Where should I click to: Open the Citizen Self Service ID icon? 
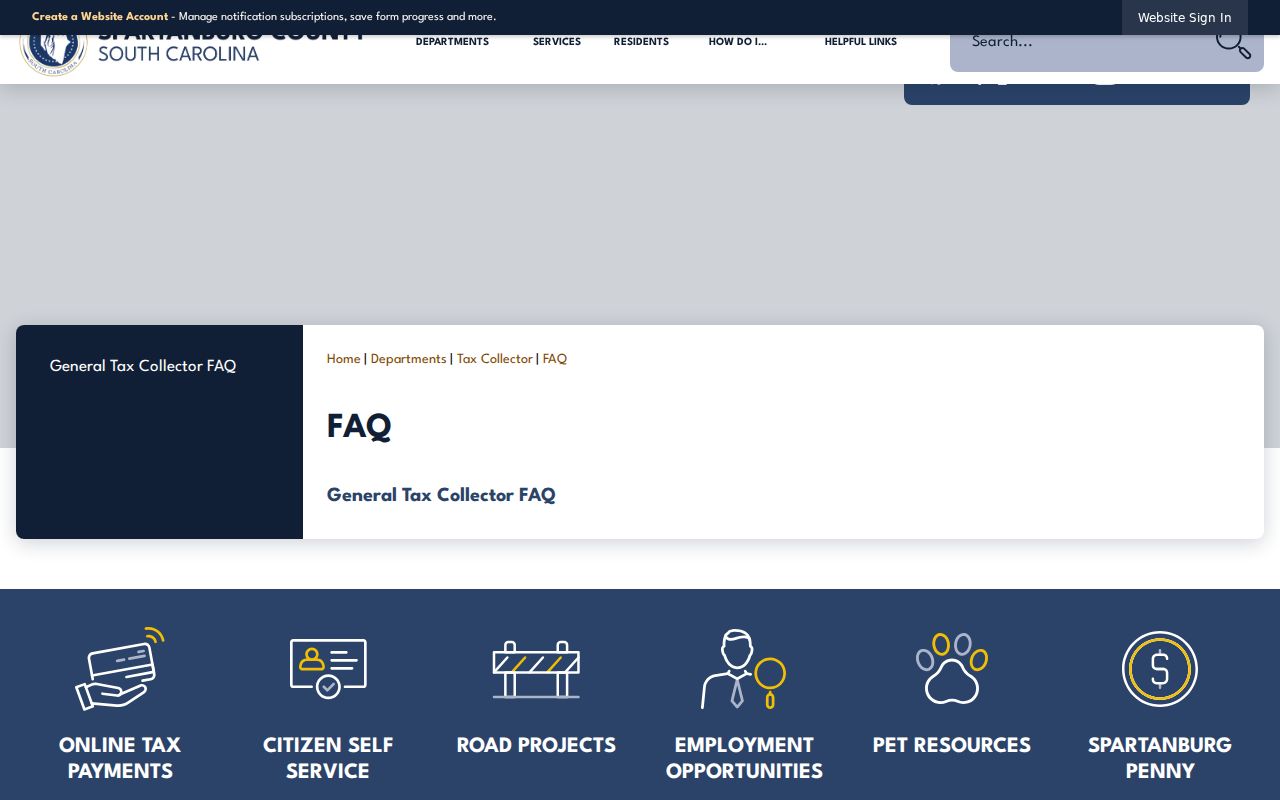(x=328, y=669)
